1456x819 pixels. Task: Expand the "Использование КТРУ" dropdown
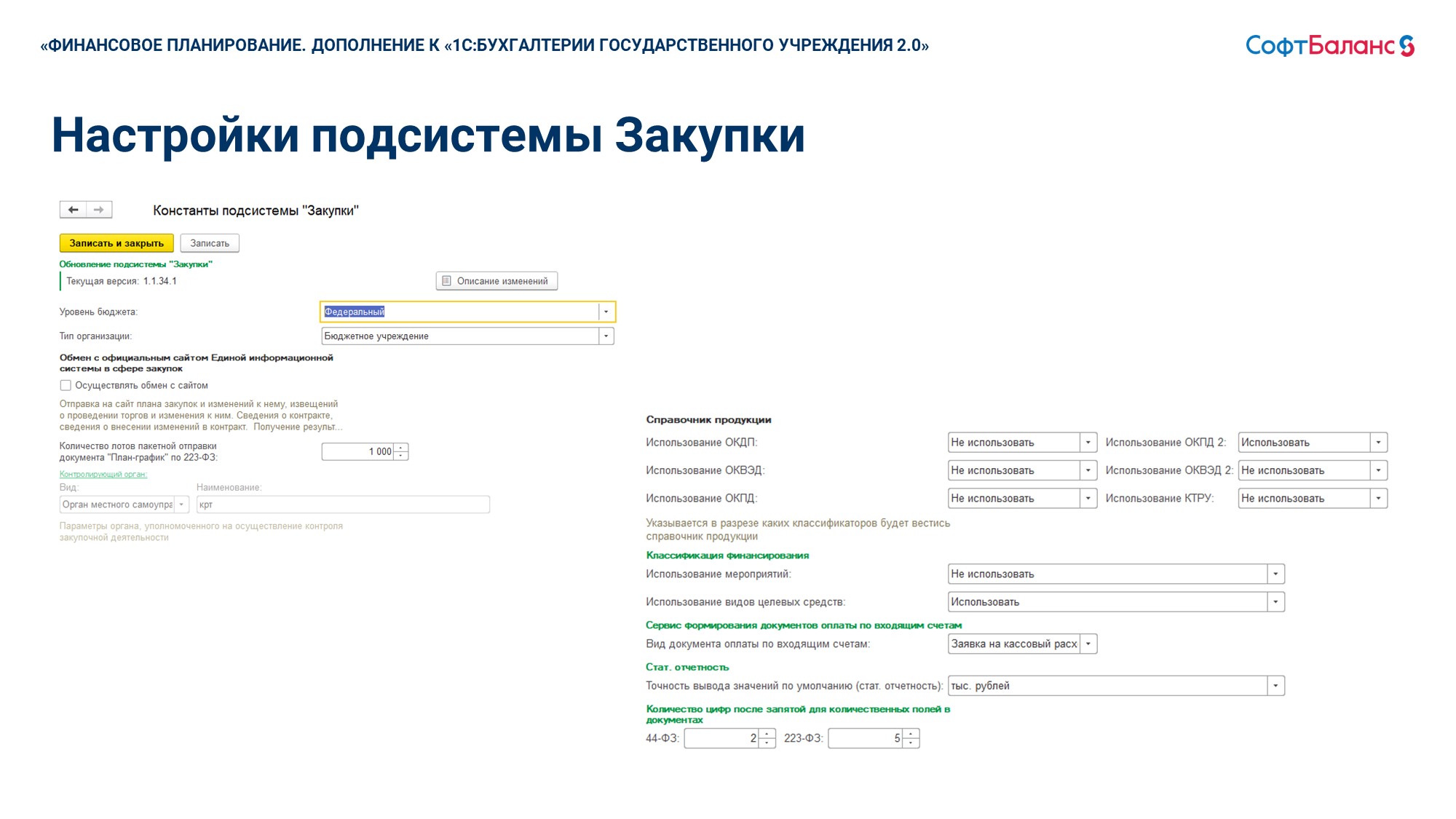[x=1378, y=499]
